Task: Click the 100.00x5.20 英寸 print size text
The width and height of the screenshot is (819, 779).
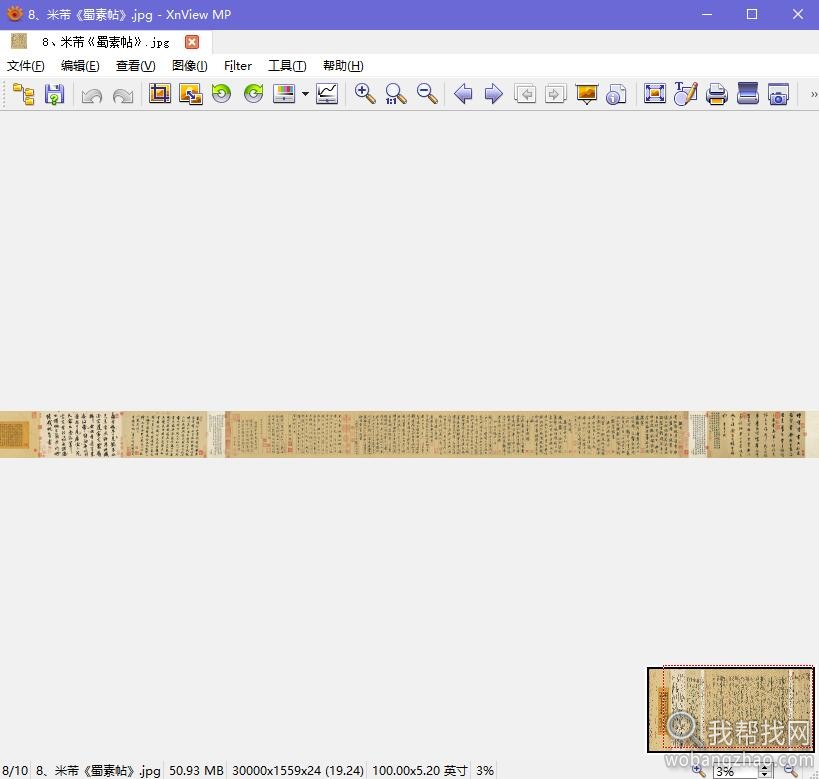Action: coord(420,771)
